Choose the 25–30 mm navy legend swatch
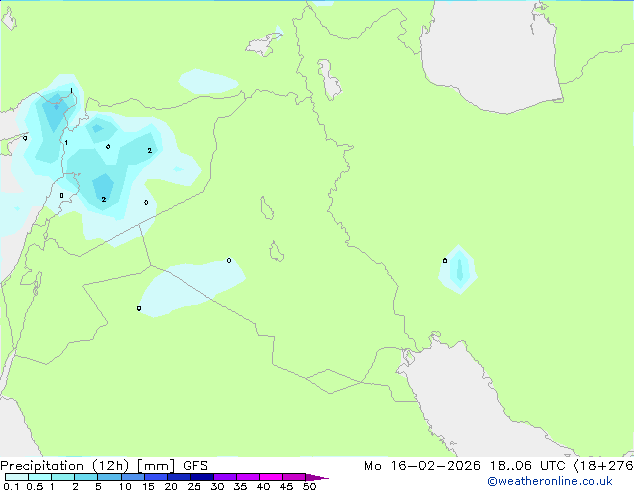This screenshot has width=634, height=490. pos(201,477)
